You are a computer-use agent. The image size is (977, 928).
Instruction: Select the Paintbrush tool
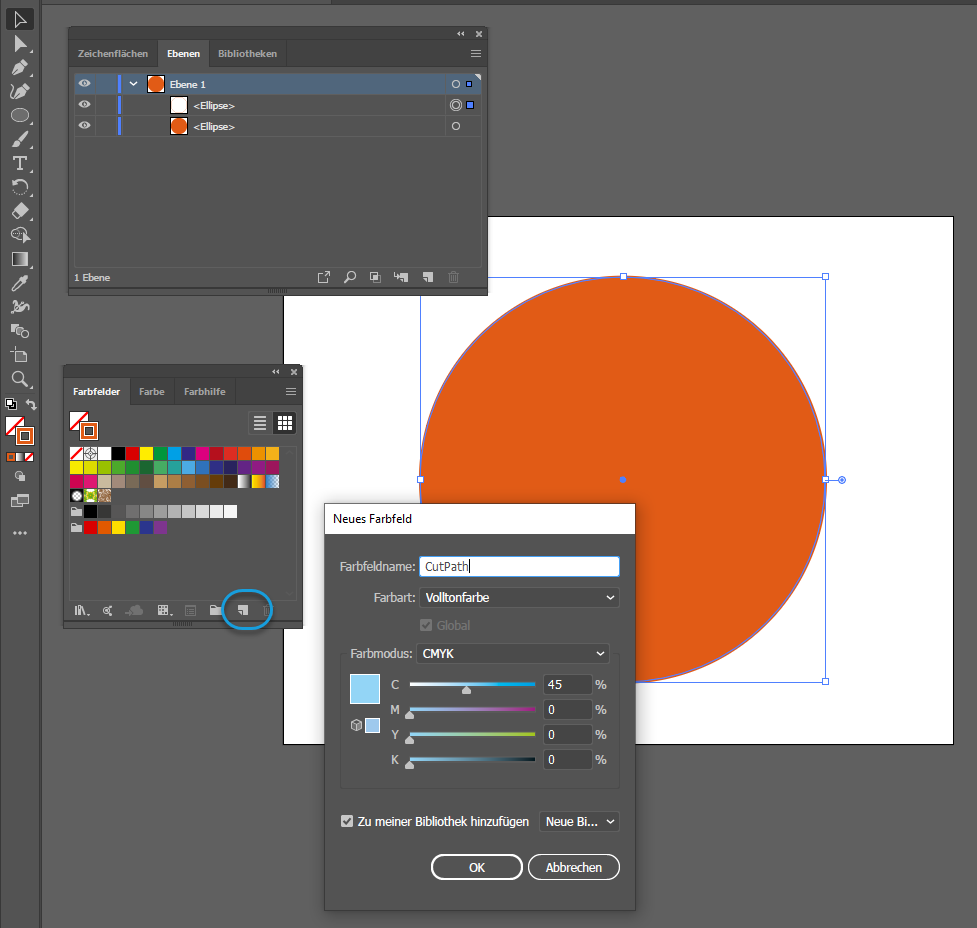(20, 140)
